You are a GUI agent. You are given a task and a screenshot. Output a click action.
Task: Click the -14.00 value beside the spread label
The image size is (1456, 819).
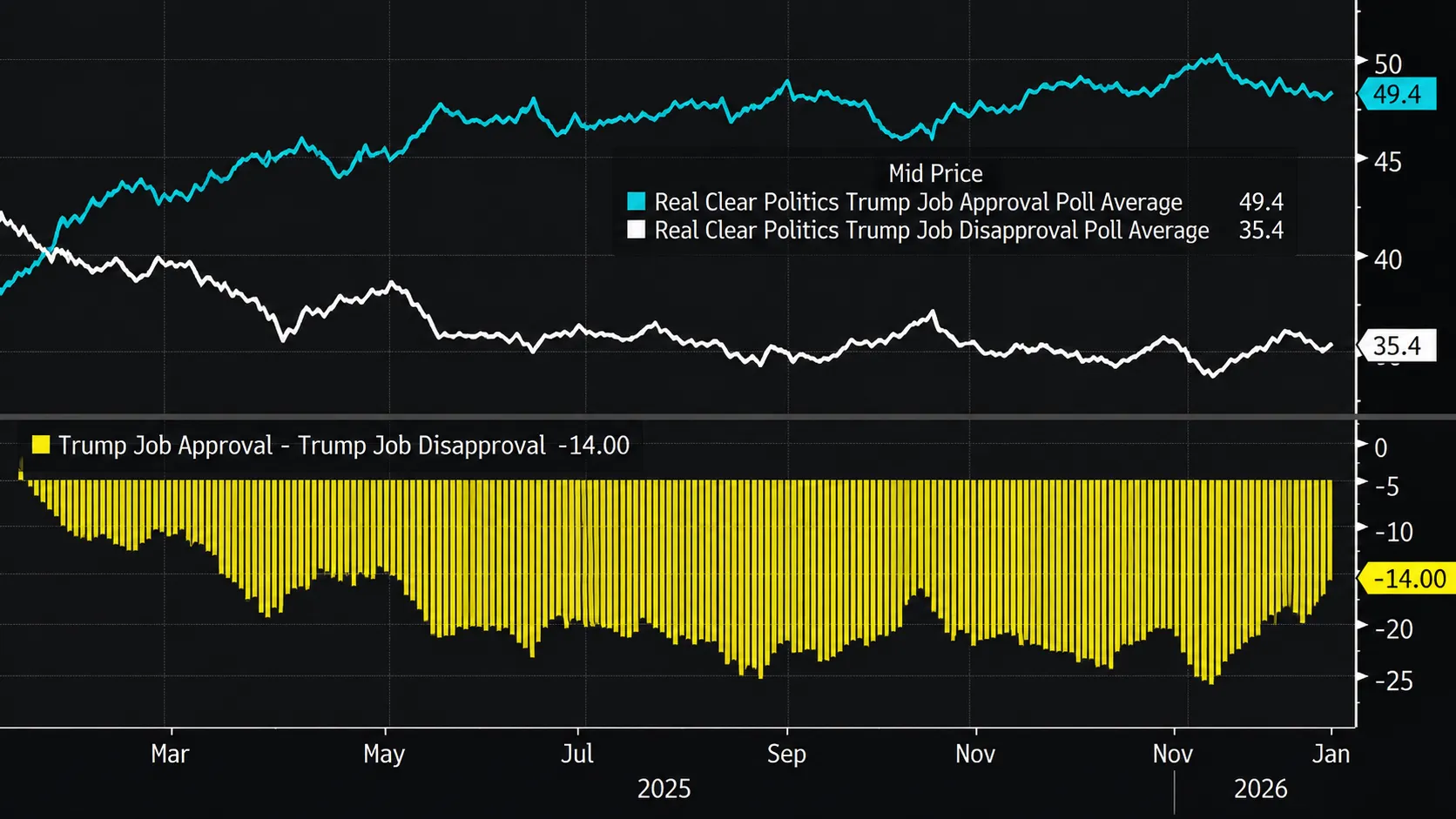pyautogui.click(x=594, y=445)
